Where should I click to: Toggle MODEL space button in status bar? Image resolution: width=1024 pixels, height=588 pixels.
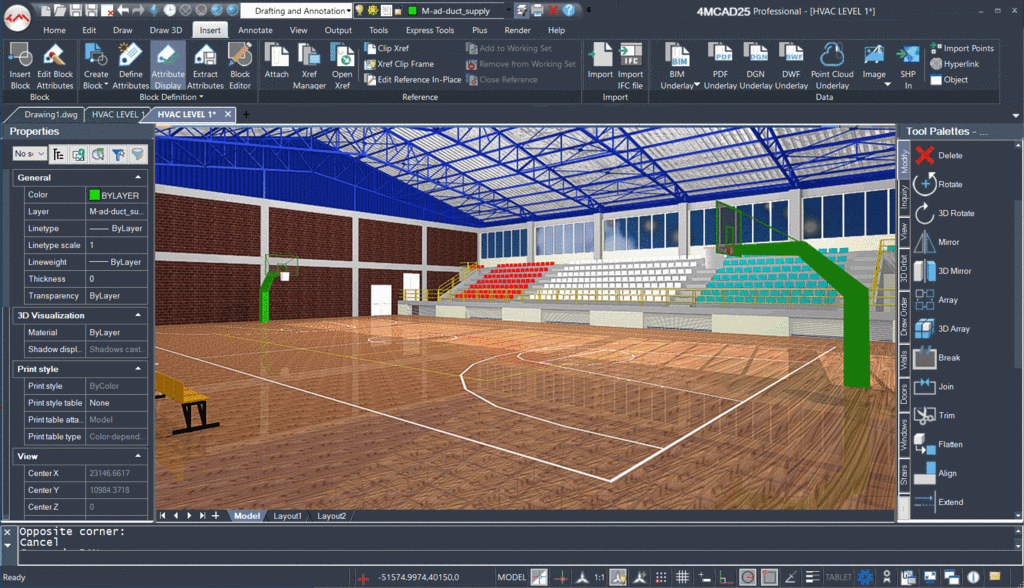(x=512, y=577)
